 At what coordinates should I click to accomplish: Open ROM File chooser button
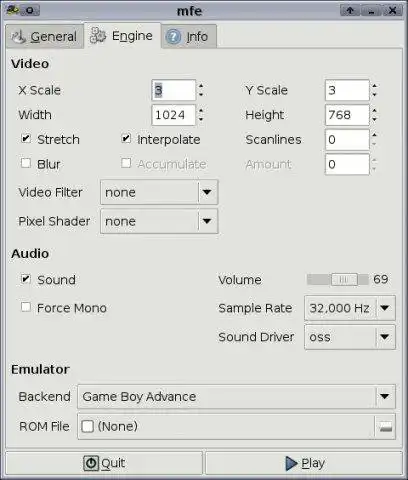236,426
